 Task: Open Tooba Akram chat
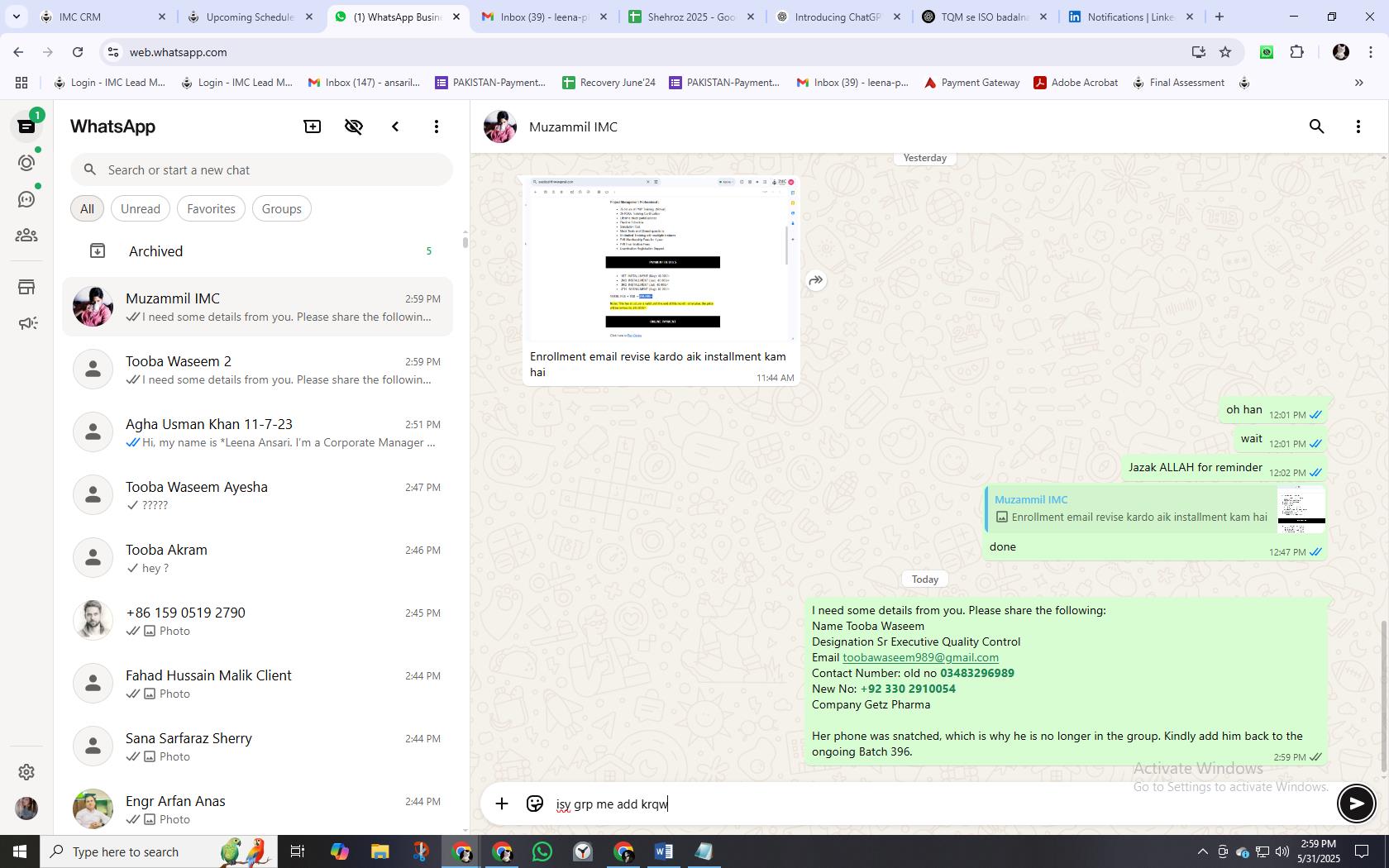[x=258, y=558]
